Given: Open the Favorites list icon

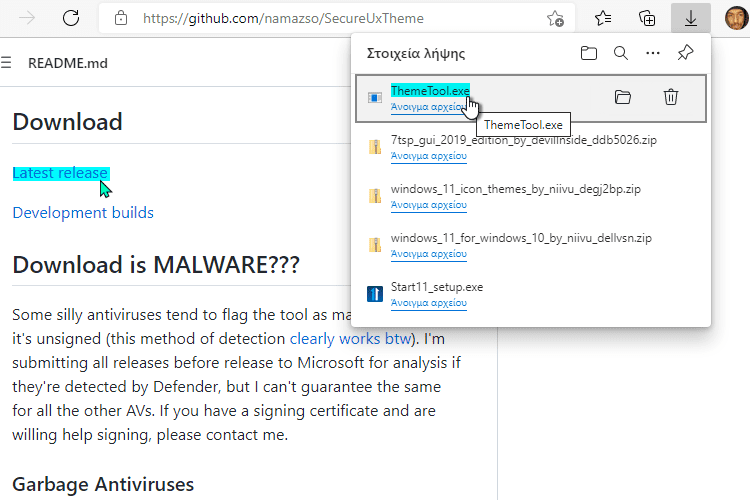Looking at the screenshot, I should [603, 18].
